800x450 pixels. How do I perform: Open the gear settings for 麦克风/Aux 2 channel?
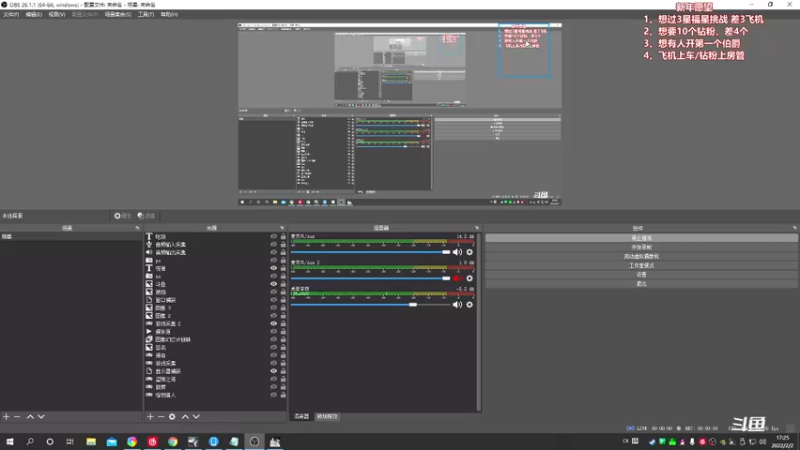(x=470, y=279)
